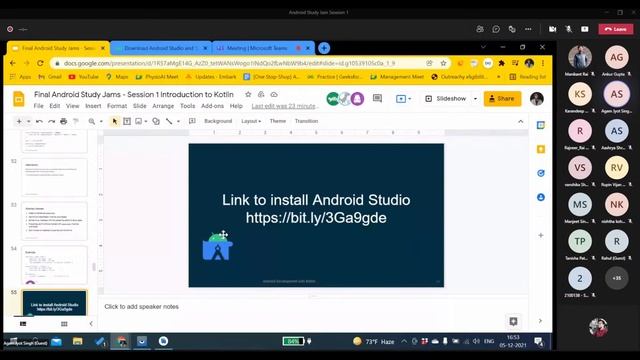Open YouTube bookmark
The width and height of the screenshot is (640, 360).
(84, 77)
